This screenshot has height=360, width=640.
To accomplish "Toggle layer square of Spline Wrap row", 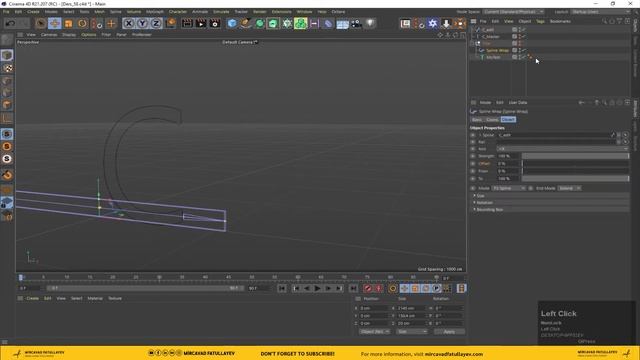I will pyautogui.click(x=514, y=50).
